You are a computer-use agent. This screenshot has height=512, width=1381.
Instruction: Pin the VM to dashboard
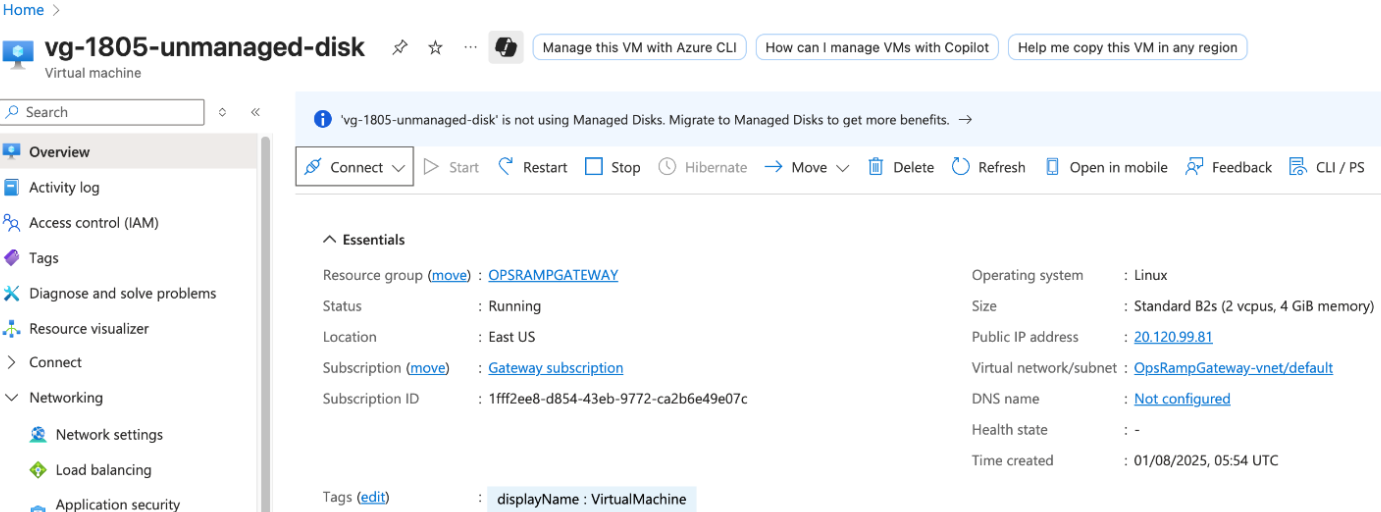400,47
